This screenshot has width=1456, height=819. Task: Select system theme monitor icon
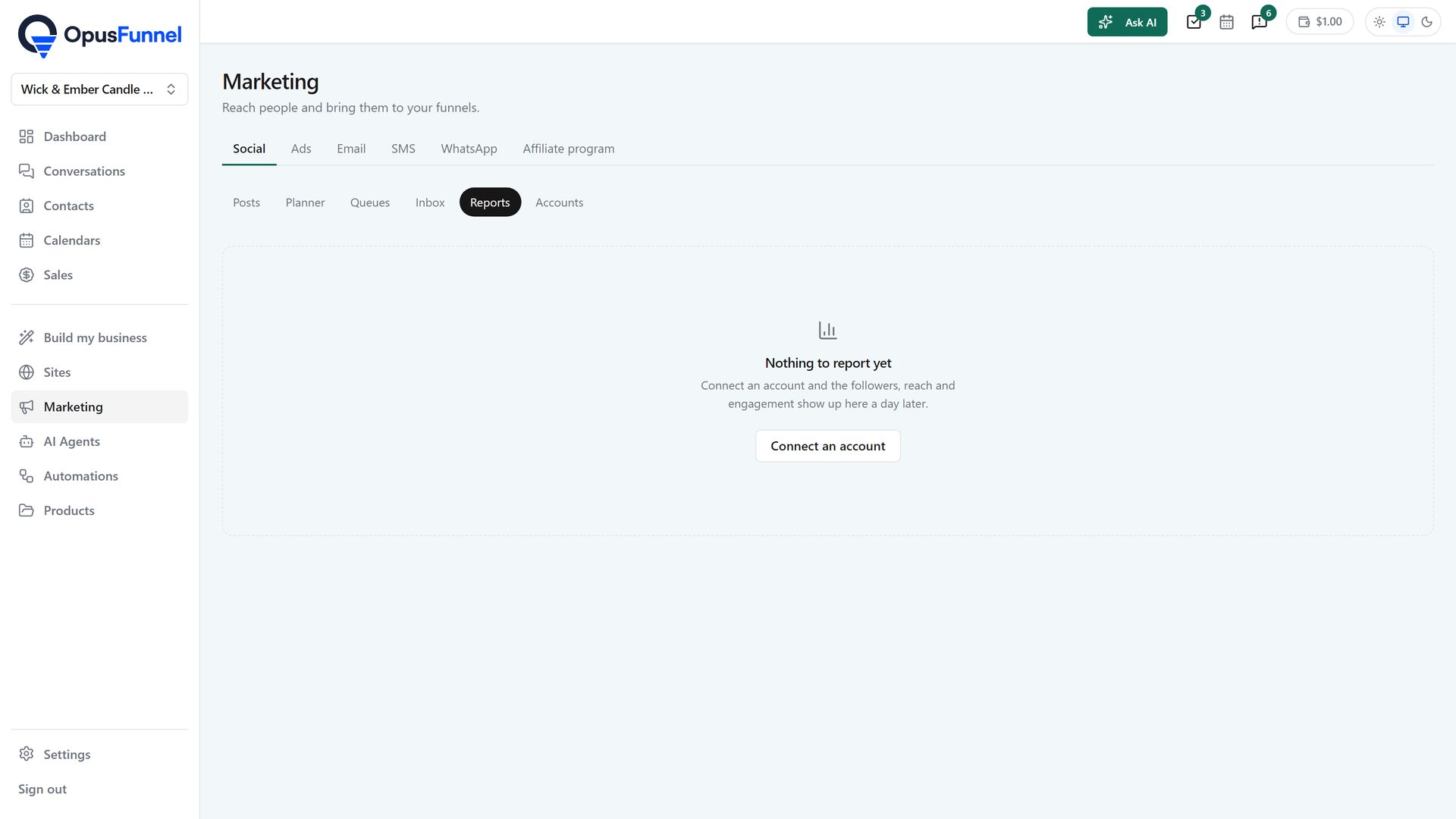coord(1403,22)
